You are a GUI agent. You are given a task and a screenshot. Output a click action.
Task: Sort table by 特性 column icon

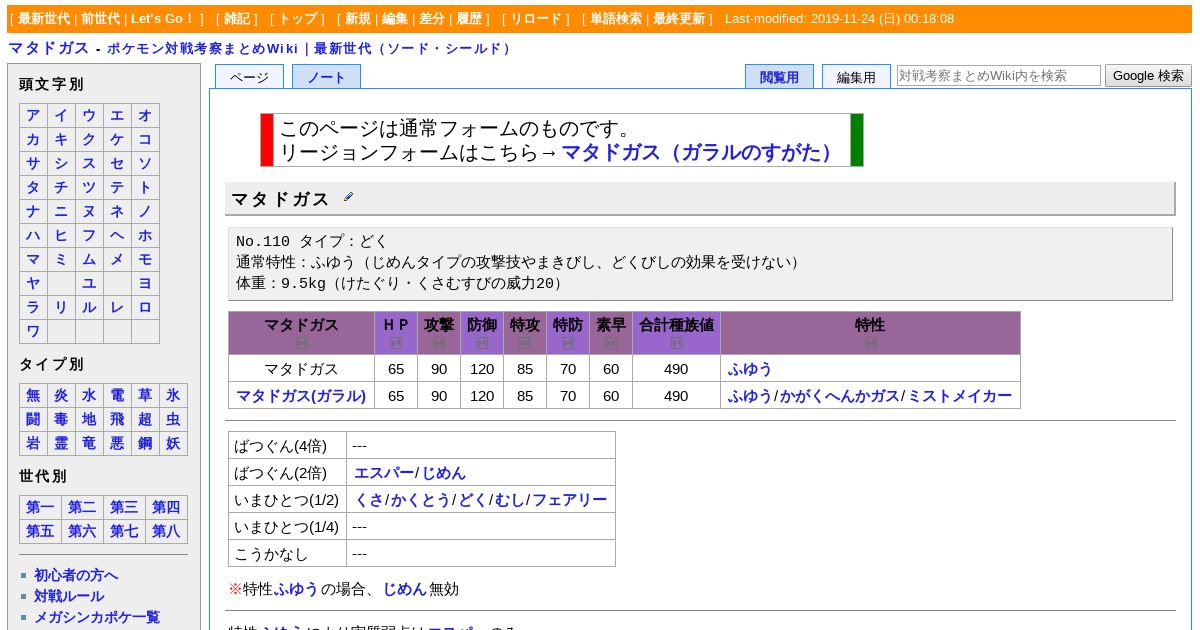click(x=871, y=343)
